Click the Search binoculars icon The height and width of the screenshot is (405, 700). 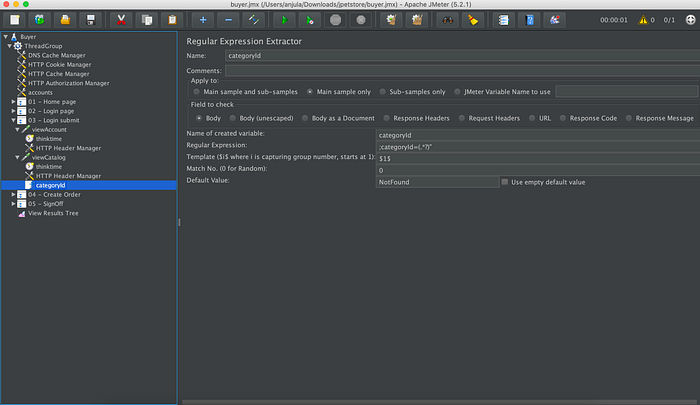pos(447,20)
